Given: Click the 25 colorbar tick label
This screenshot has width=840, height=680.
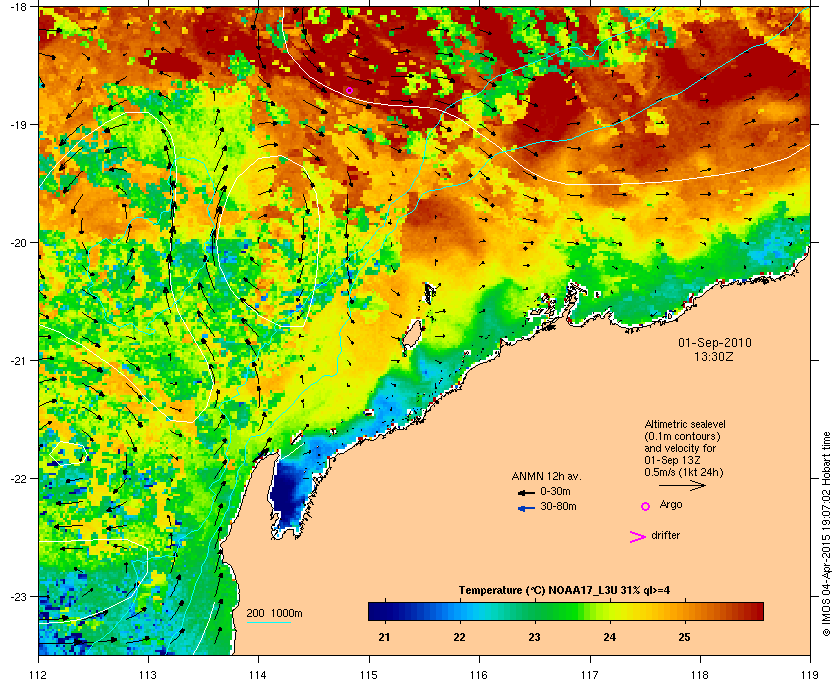Looking at the screenshot, I should (x=684, y=638).
